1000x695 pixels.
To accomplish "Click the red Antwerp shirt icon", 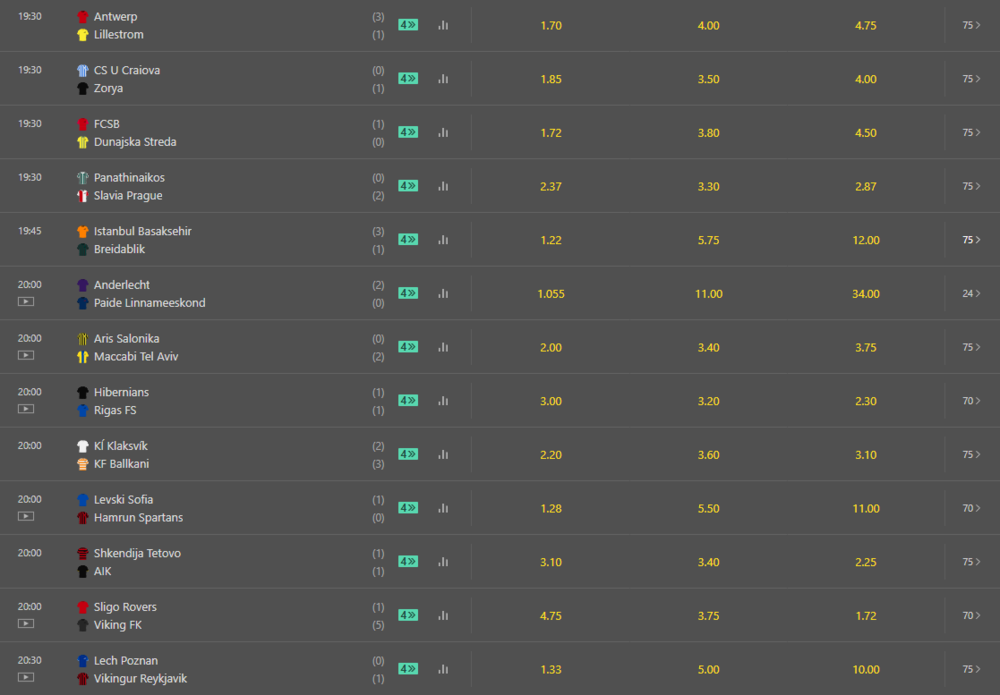I will pyautogui.click(x=83, y=17).
